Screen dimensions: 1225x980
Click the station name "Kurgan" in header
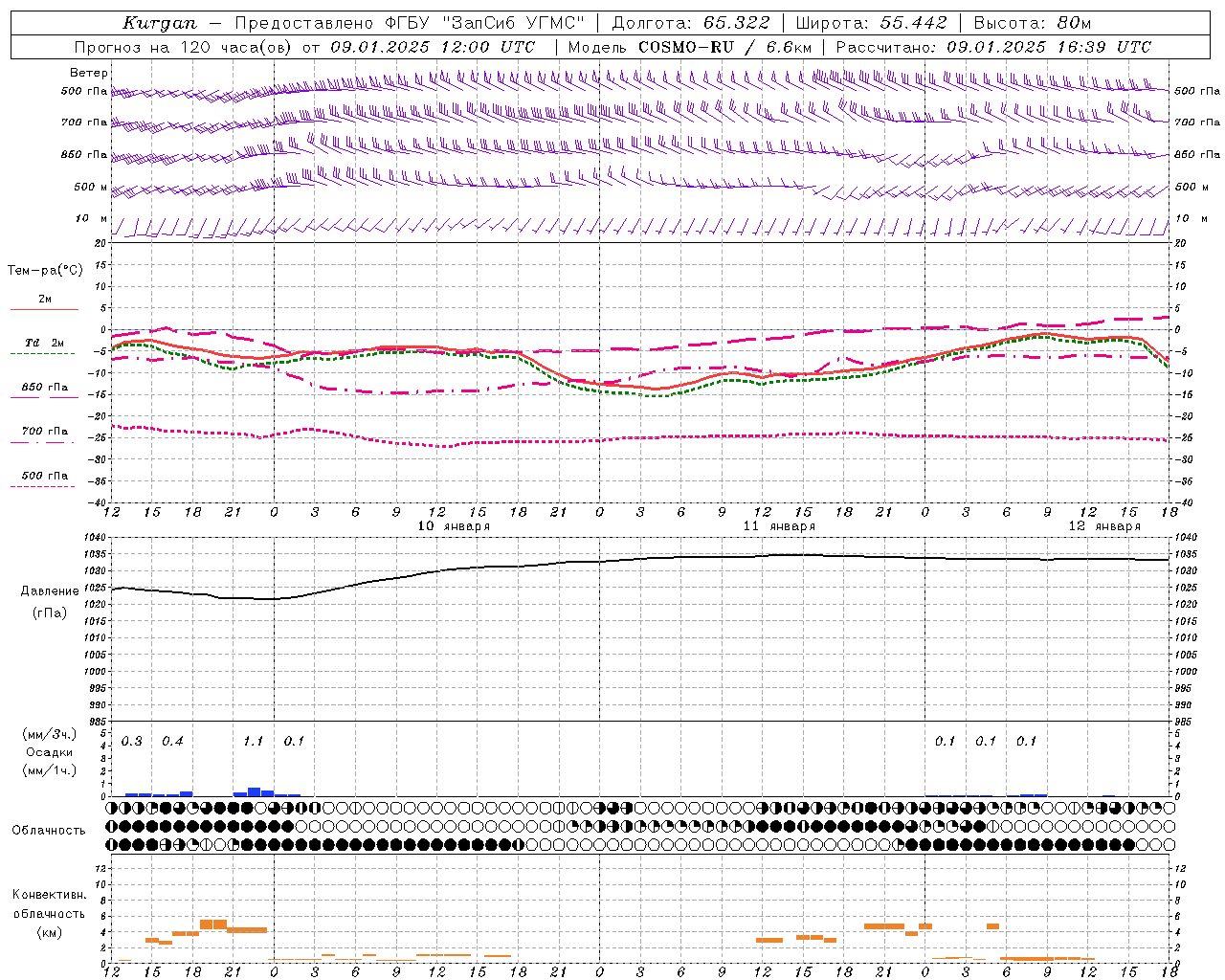click(159, 23)
